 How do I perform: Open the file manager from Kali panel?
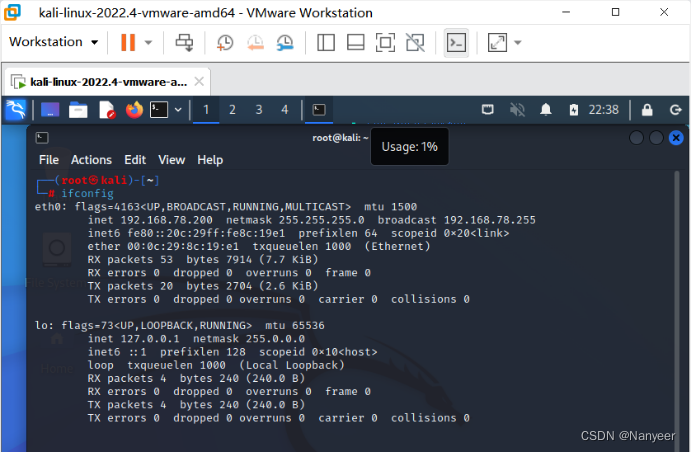tap(78, 109)
